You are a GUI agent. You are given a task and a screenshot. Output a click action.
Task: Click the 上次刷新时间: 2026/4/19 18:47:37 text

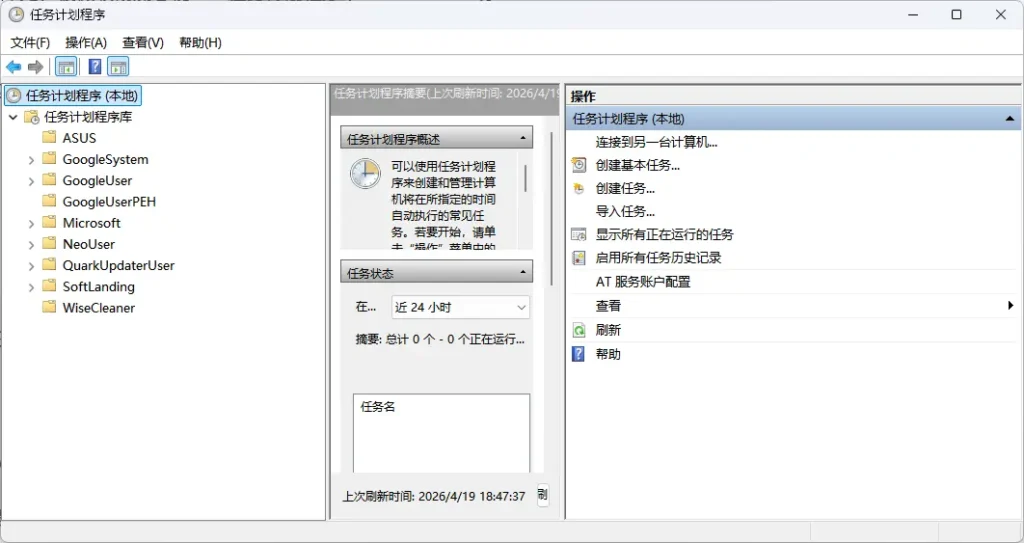coord(434,496)
